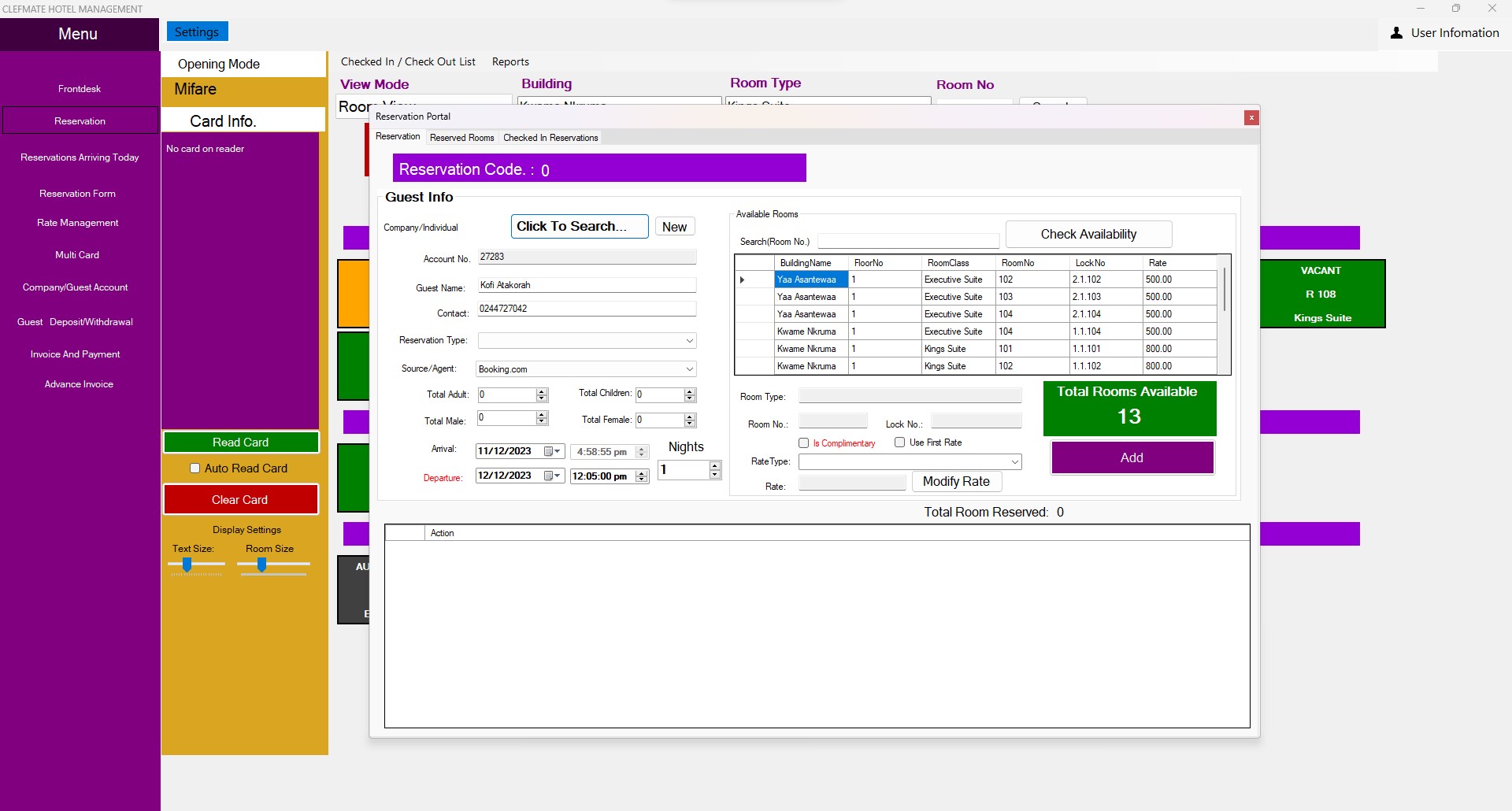The width and height of the screenshot is (1512, 811).
Task: Open the Reports menu
Action: click(510, 62)
